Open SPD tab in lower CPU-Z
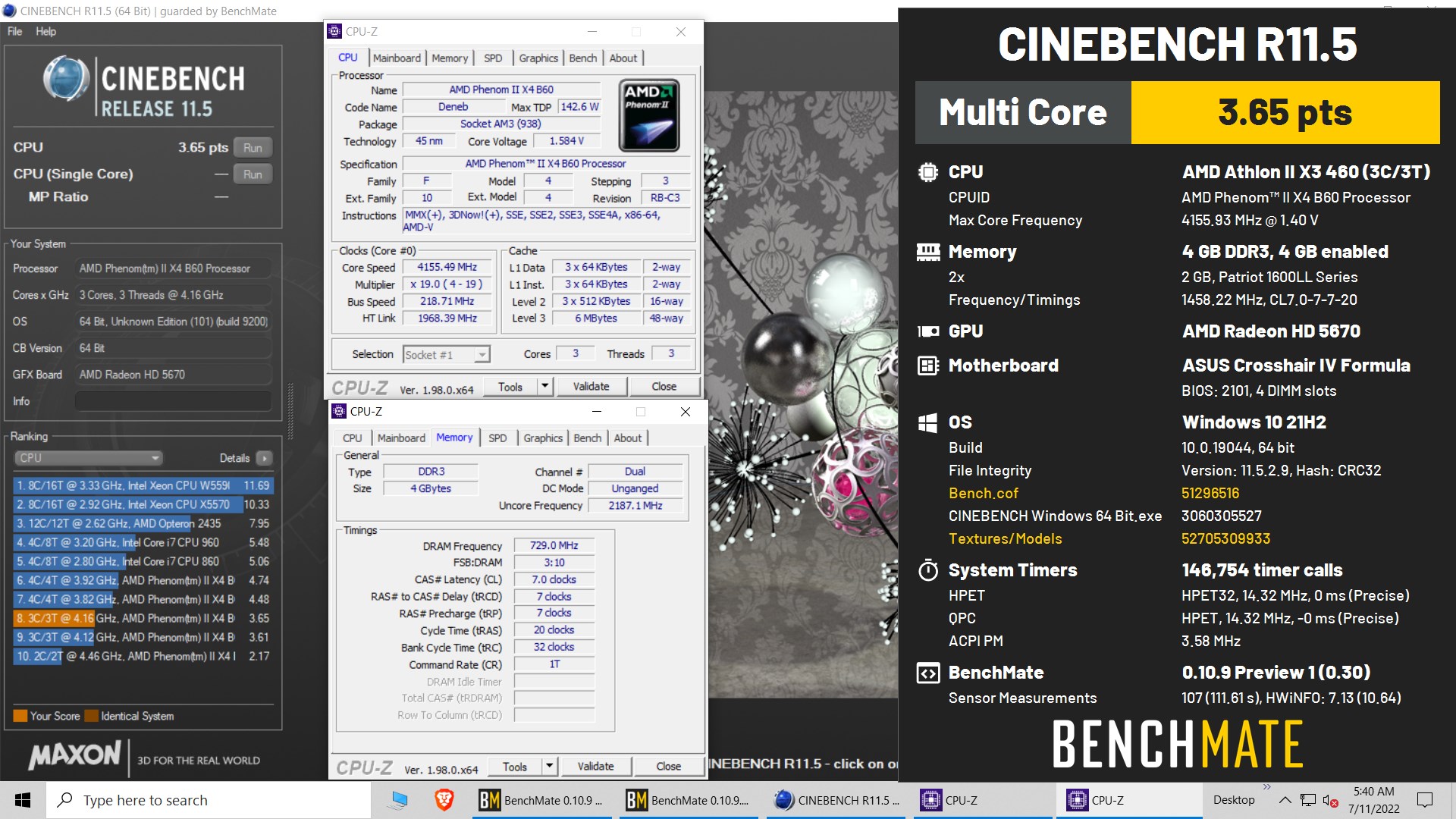The height and width of the screenshot is (819, 1456). tap(497, 438)
